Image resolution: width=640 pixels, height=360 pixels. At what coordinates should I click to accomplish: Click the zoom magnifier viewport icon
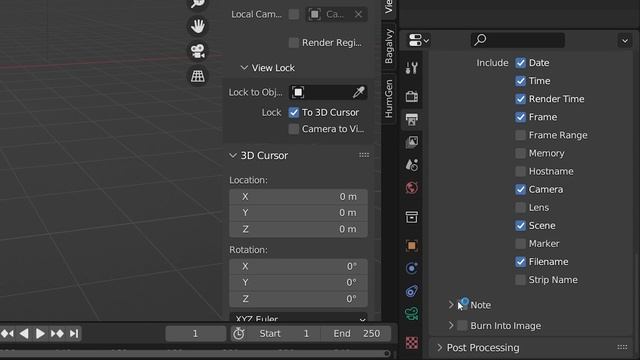click(x=198, y=4)
